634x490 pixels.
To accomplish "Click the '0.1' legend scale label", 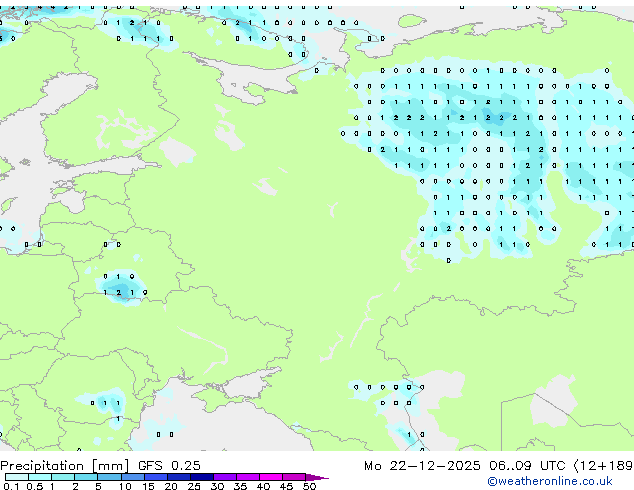I will click(11, 486).
